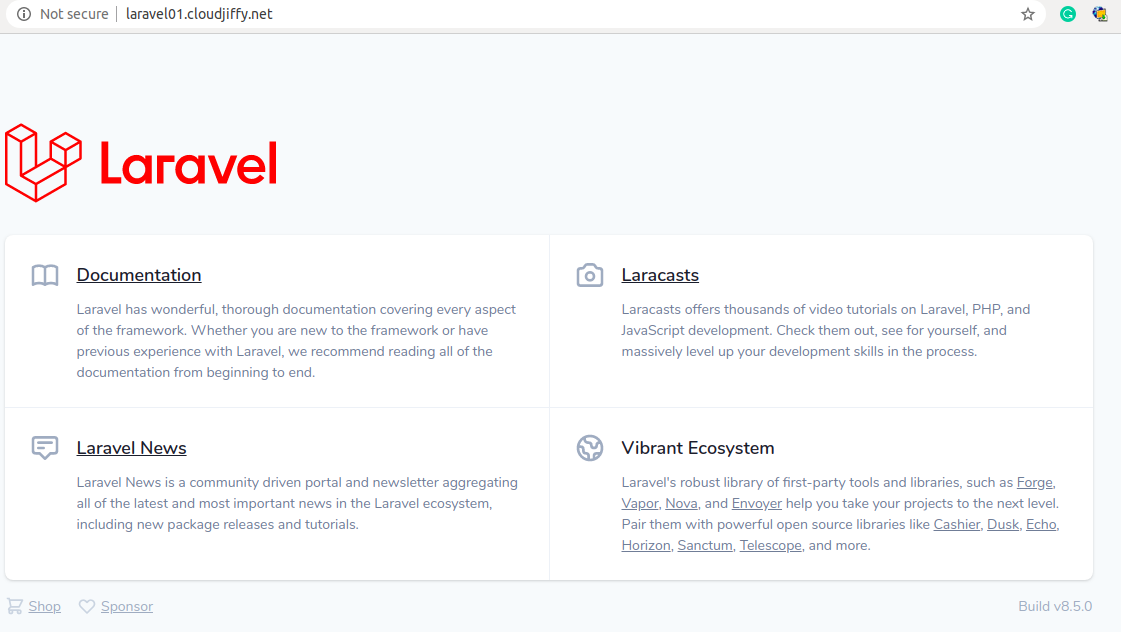Image resolution: width=1121 pixels, height=632 pixels.
Task: Open the Grammarly extension icon
Action: [x=1068, y=14]
